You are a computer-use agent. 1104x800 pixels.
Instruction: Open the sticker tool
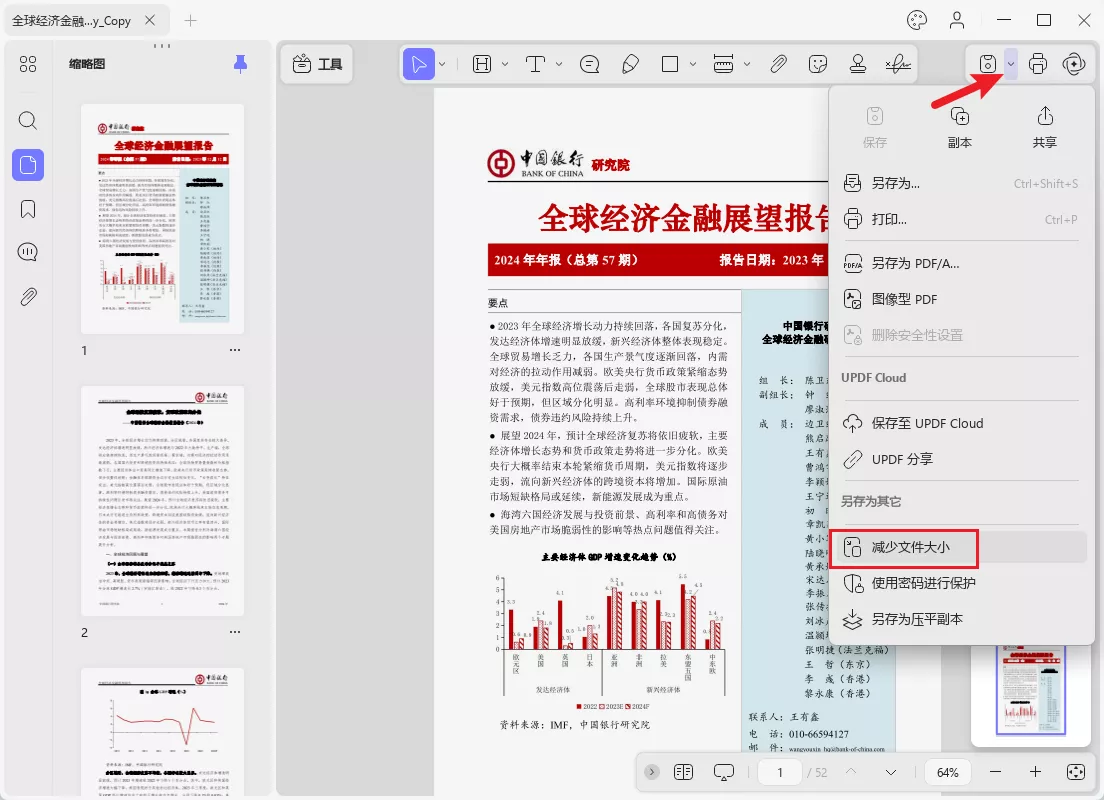tap(818, 64)
